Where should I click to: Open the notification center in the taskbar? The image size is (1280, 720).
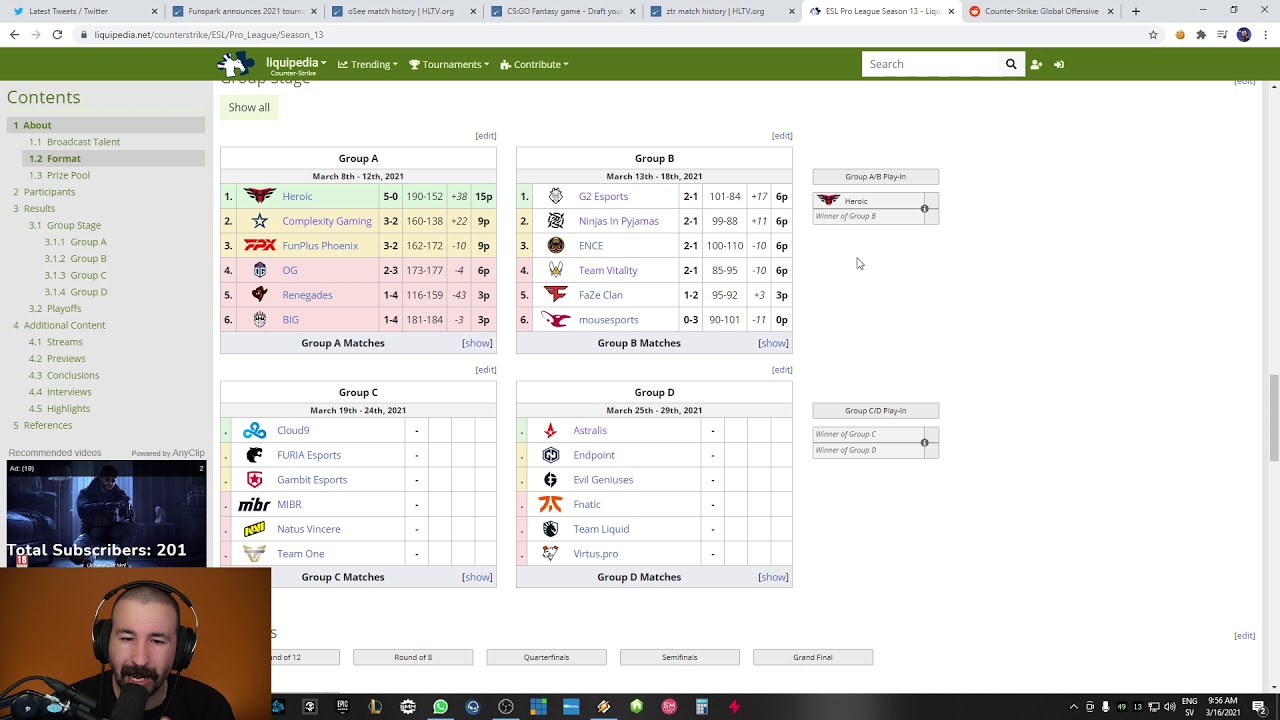(1259, 707)
